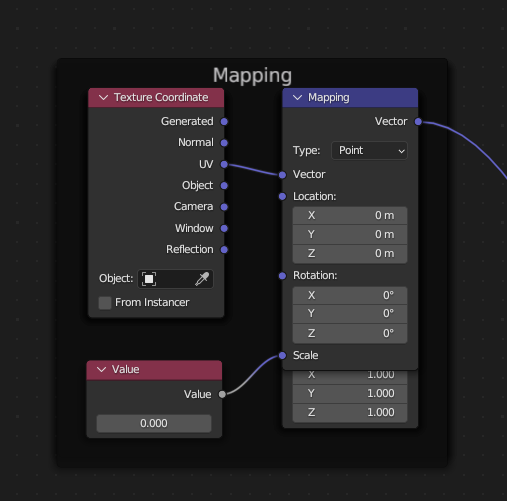Viewport: 507px width, 501px height.
Task: Click the Value field showing 0.000
Action: [154, 423]
